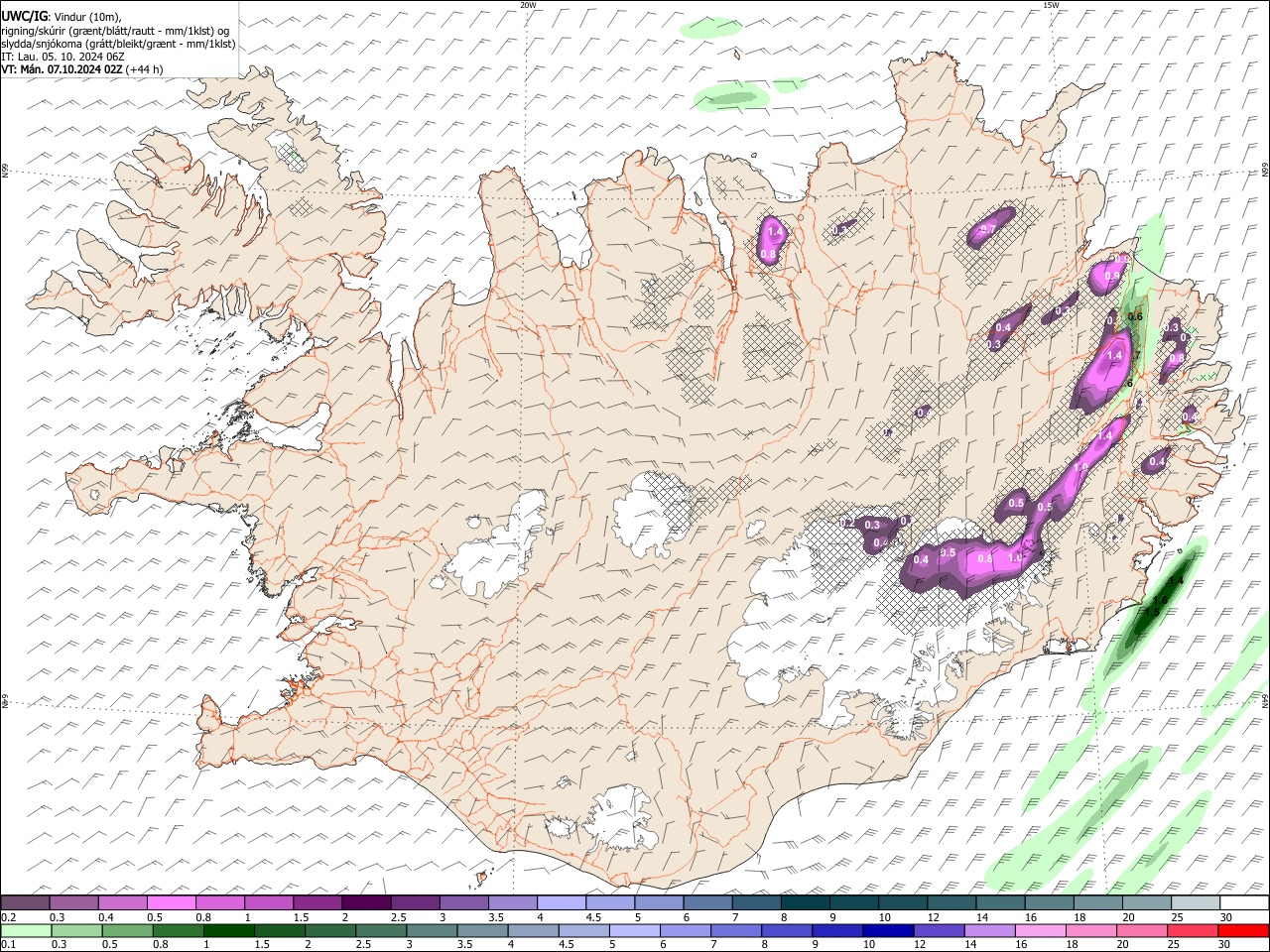The image size is (1270, 952).
Task: Pick the grey-green 3 swatch in lower legend row
Action: click(432, 930)
